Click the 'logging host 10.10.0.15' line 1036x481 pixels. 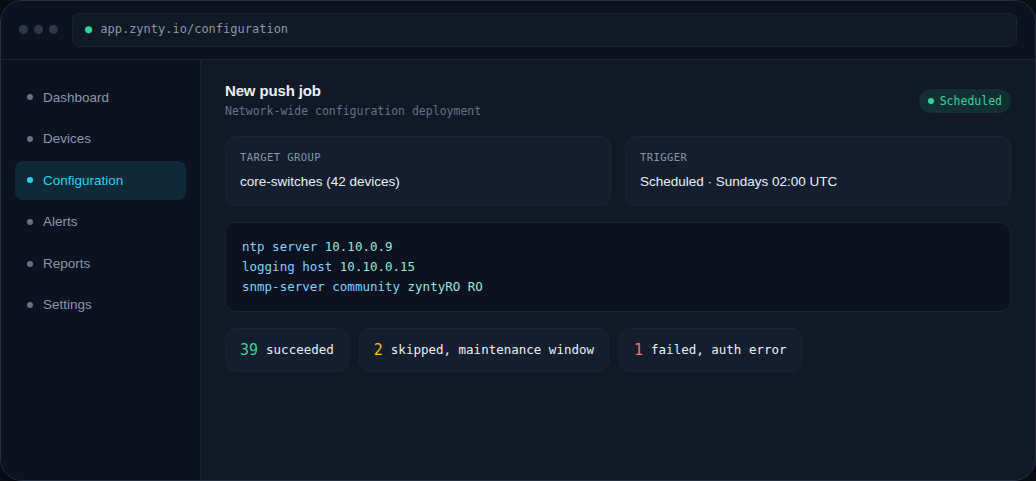click(328, 267)
